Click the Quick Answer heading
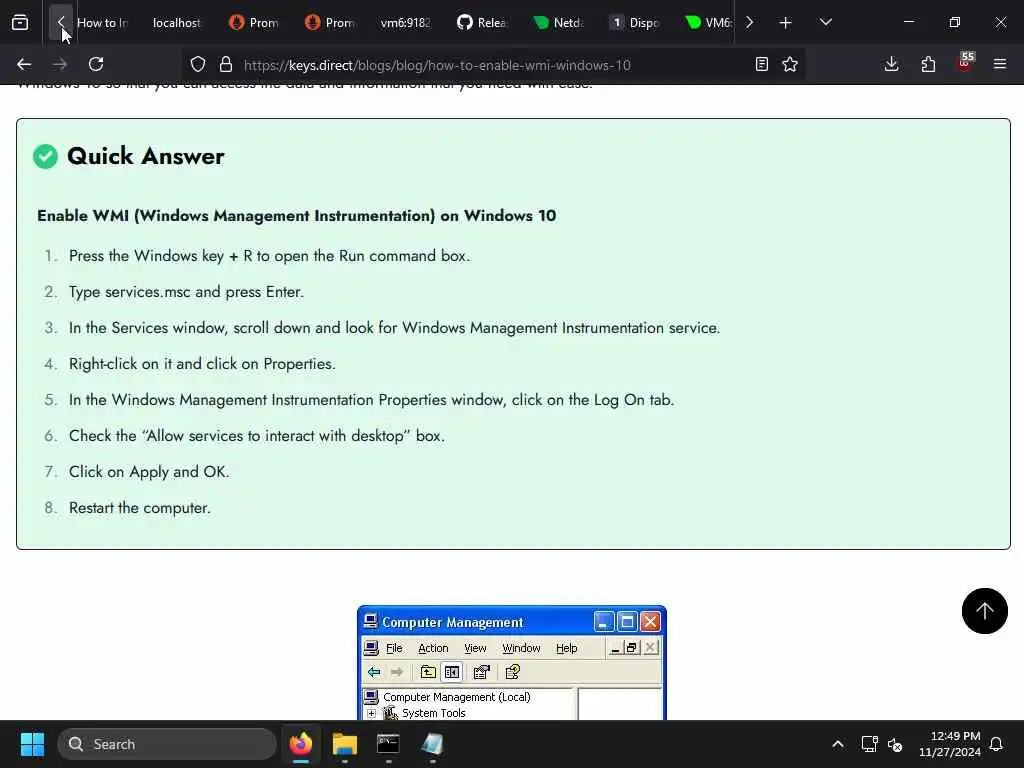Screen dimensions: 1024x768 click(146, 156)
